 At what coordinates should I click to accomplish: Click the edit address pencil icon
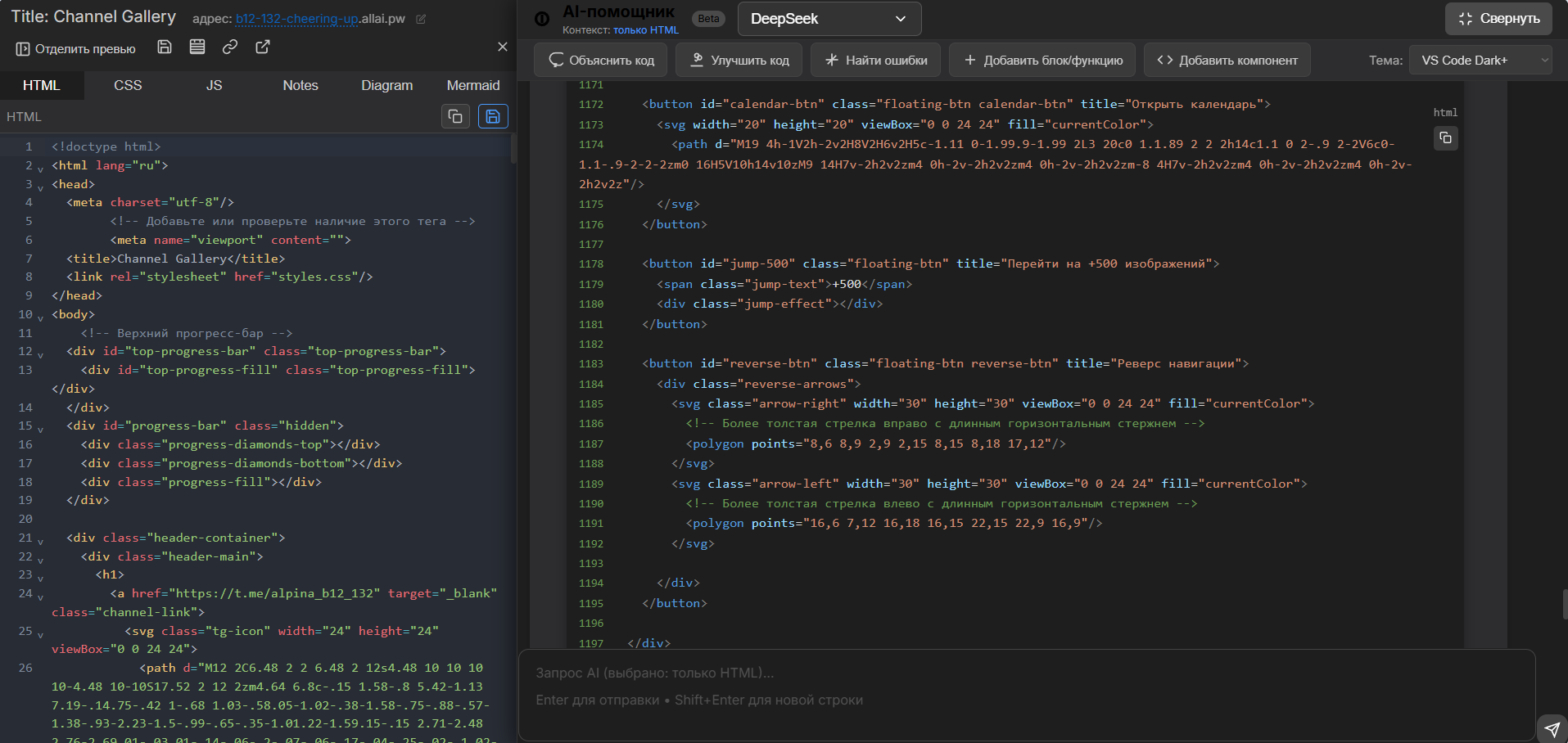pos(421,19)
